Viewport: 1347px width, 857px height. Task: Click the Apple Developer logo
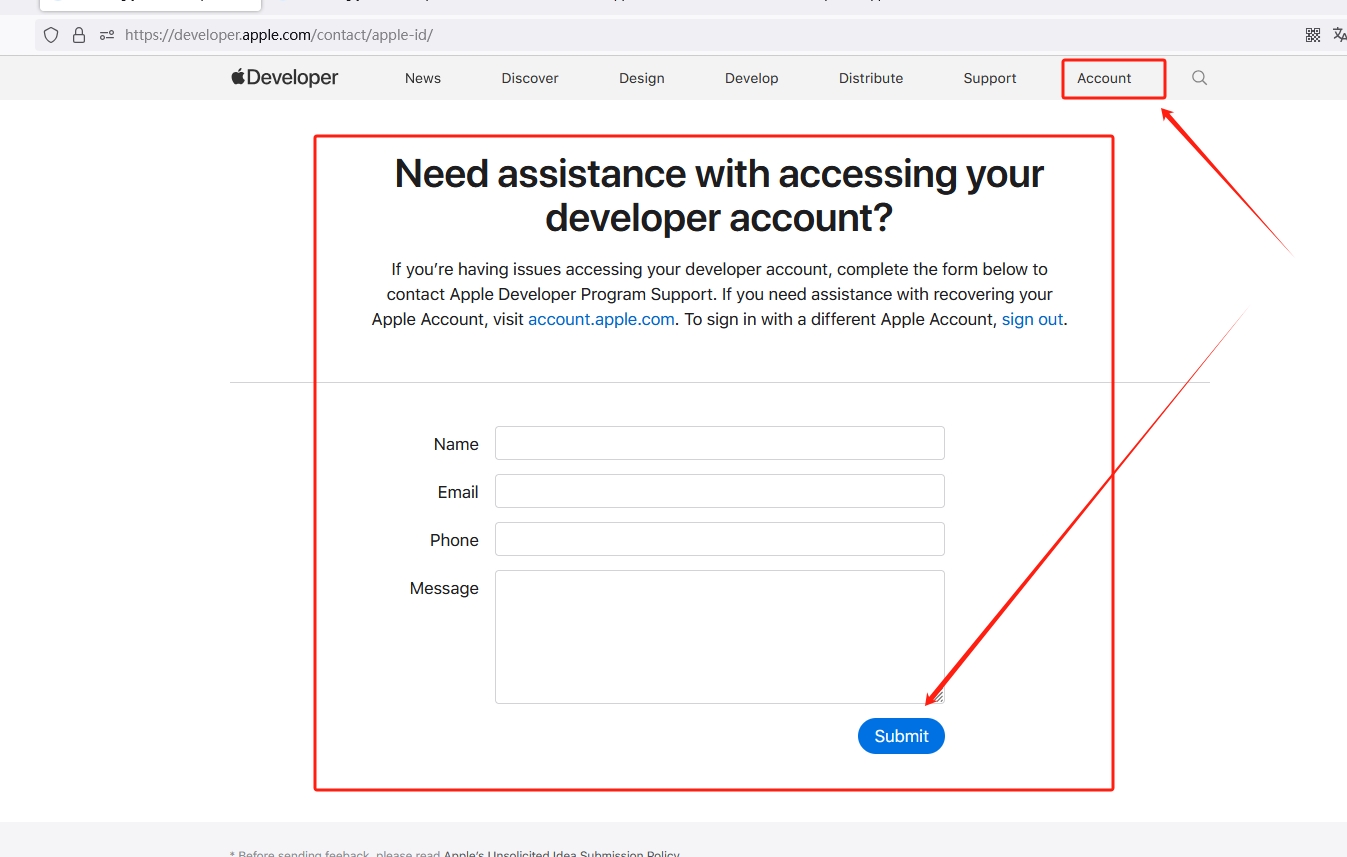285,78
